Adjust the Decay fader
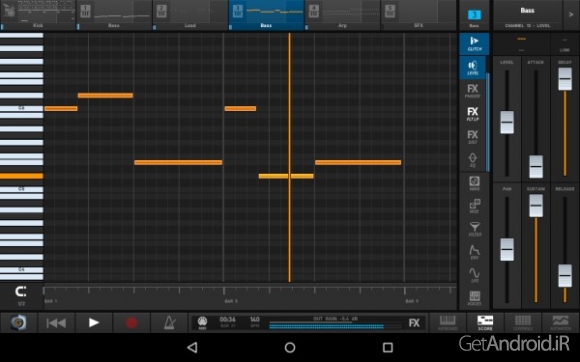Image resolution: width=580 pixels, height=362 pixels. (x=565, y=79)
